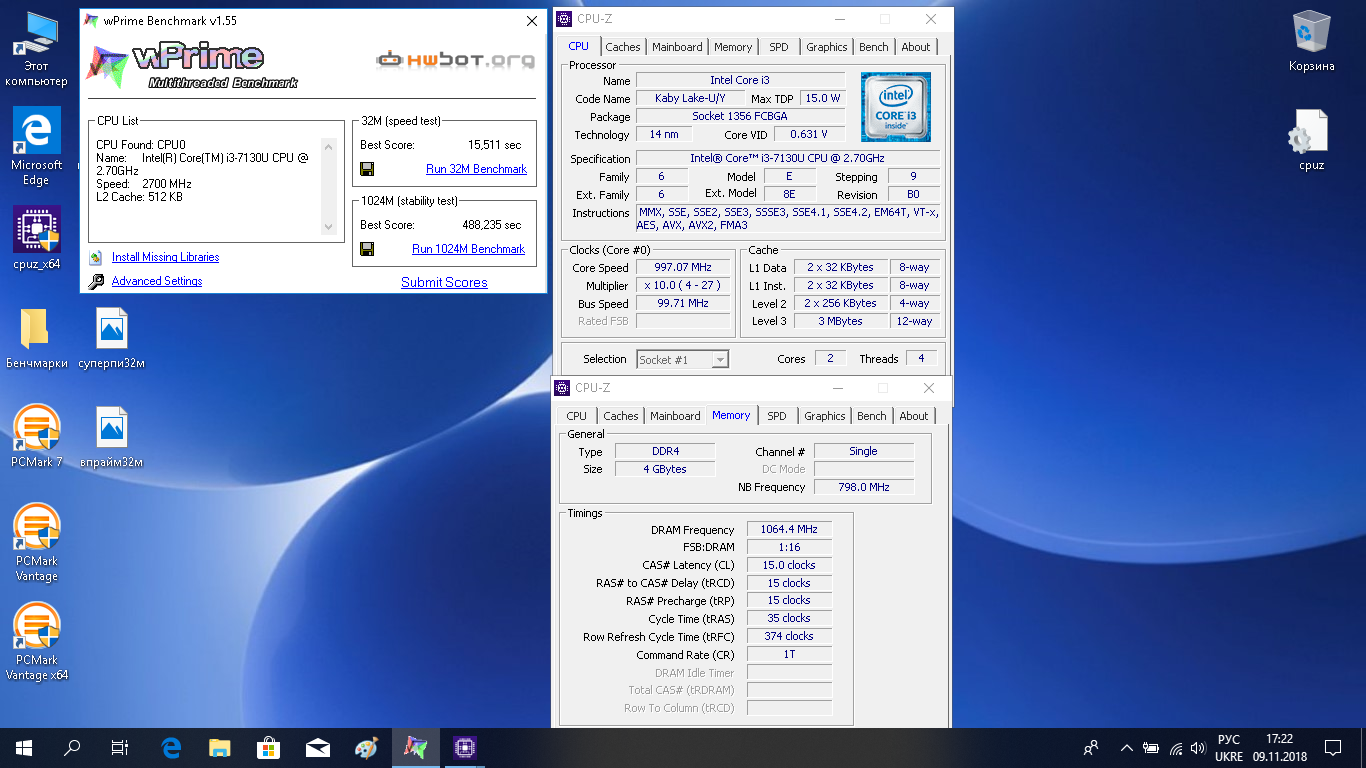Click the Submit Scores link
Viewport: 1366px width, 768px height.
click(x=444, y=283)
